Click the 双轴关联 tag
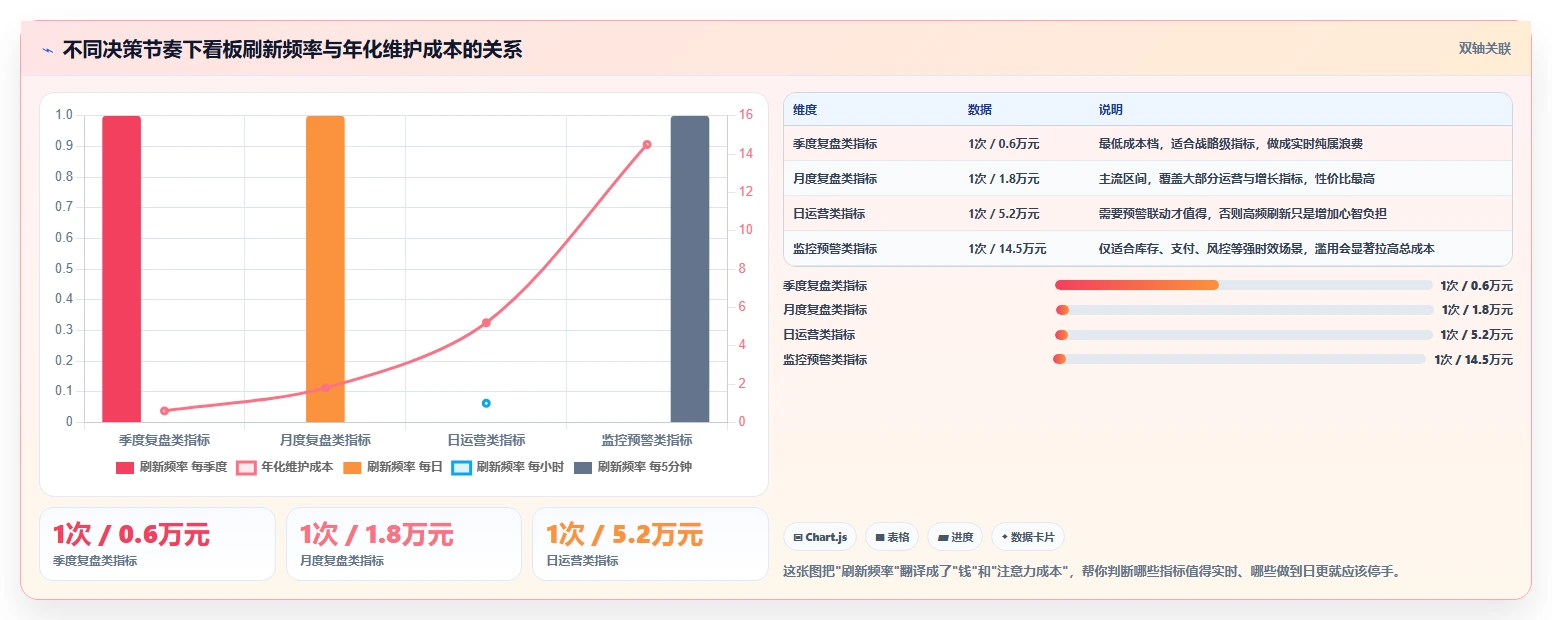 click(x=1485, y=49)
